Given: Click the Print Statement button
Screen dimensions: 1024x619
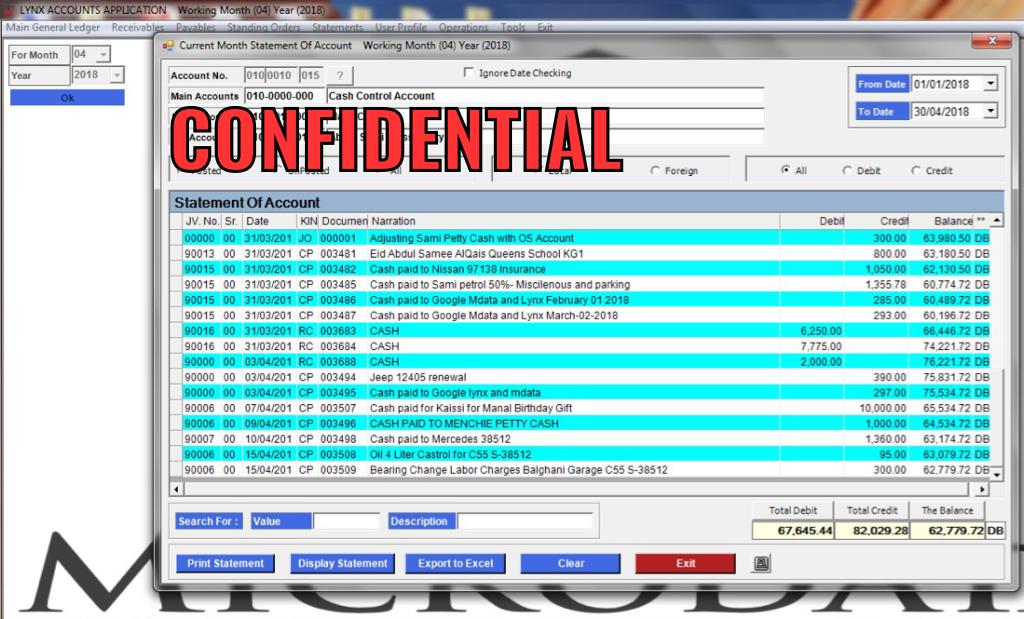Looking at the screenshot, I should (x=225, y=563).
